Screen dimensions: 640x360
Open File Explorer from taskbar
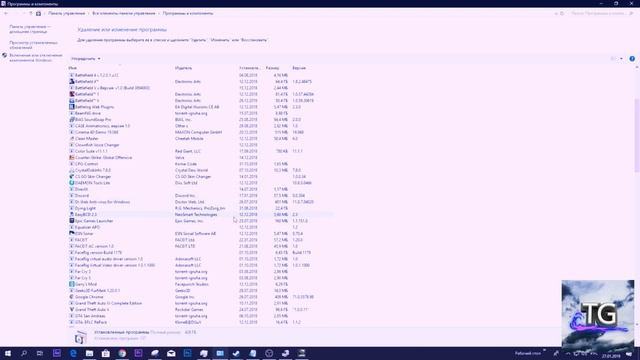tap(89, 353)
